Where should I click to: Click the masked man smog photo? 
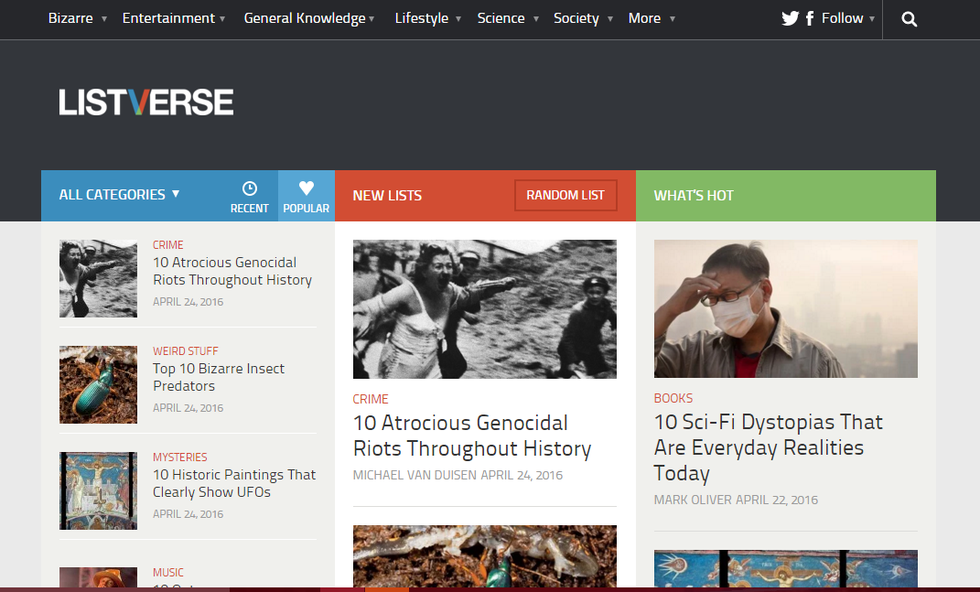pyautogui.click(x=785, y=308)
